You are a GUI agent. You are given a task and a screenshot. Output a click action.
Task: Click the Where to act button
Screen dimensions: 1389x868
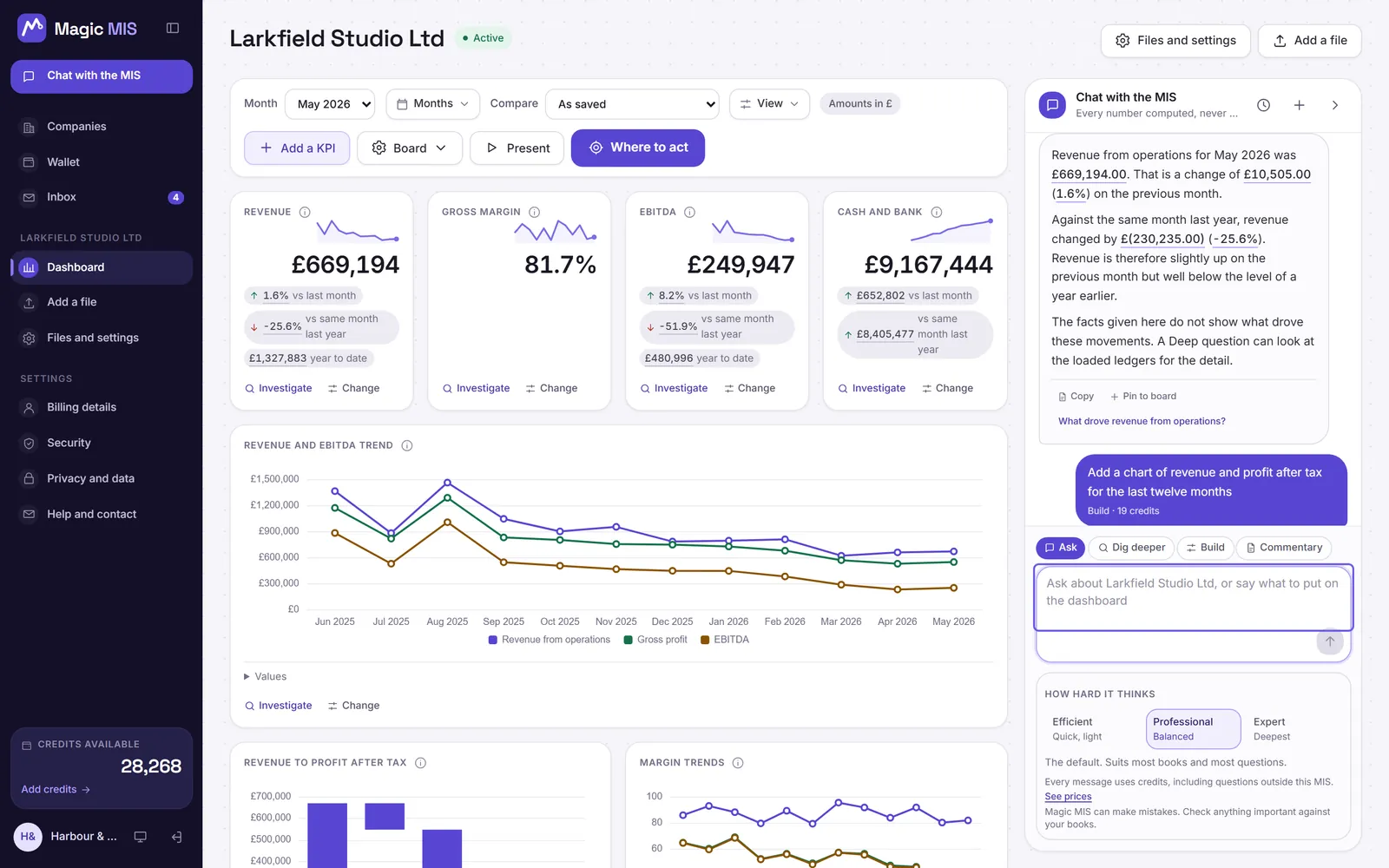638,148
